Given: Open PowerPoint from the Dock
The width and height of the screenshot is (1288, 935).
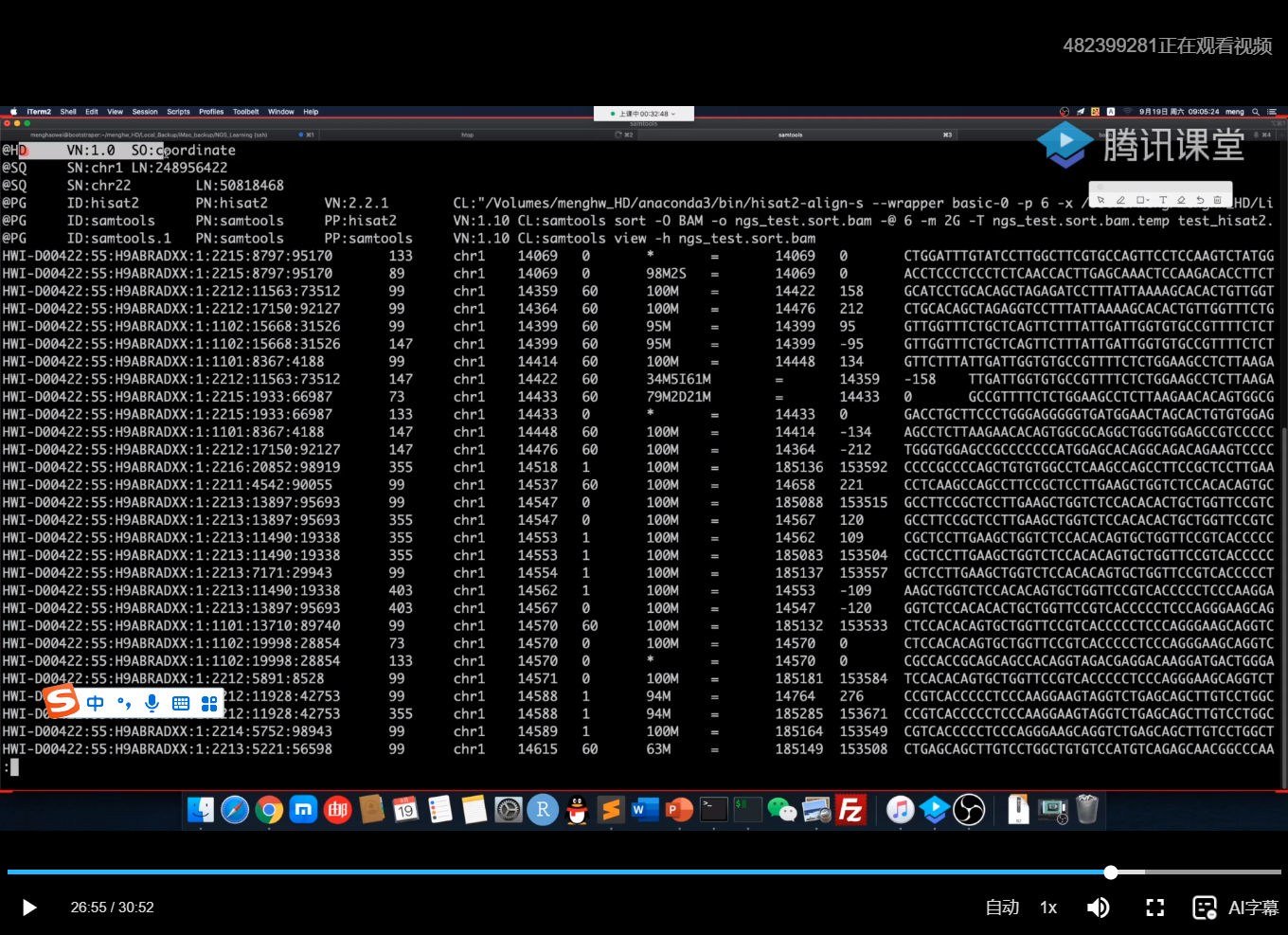Looking at the screenshot, I should point(679,810).
